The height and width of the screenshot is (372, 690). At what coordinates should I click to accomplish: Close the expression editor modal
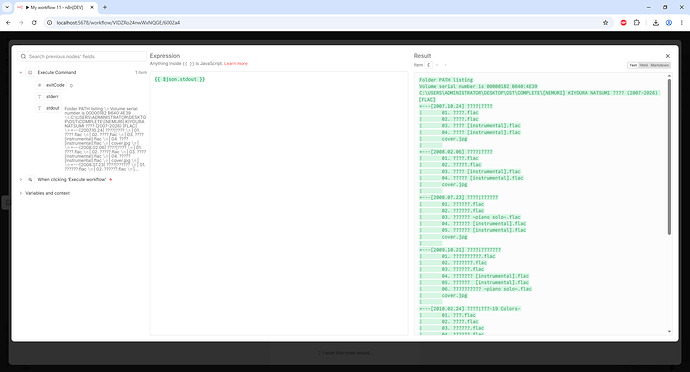point(668,56)
